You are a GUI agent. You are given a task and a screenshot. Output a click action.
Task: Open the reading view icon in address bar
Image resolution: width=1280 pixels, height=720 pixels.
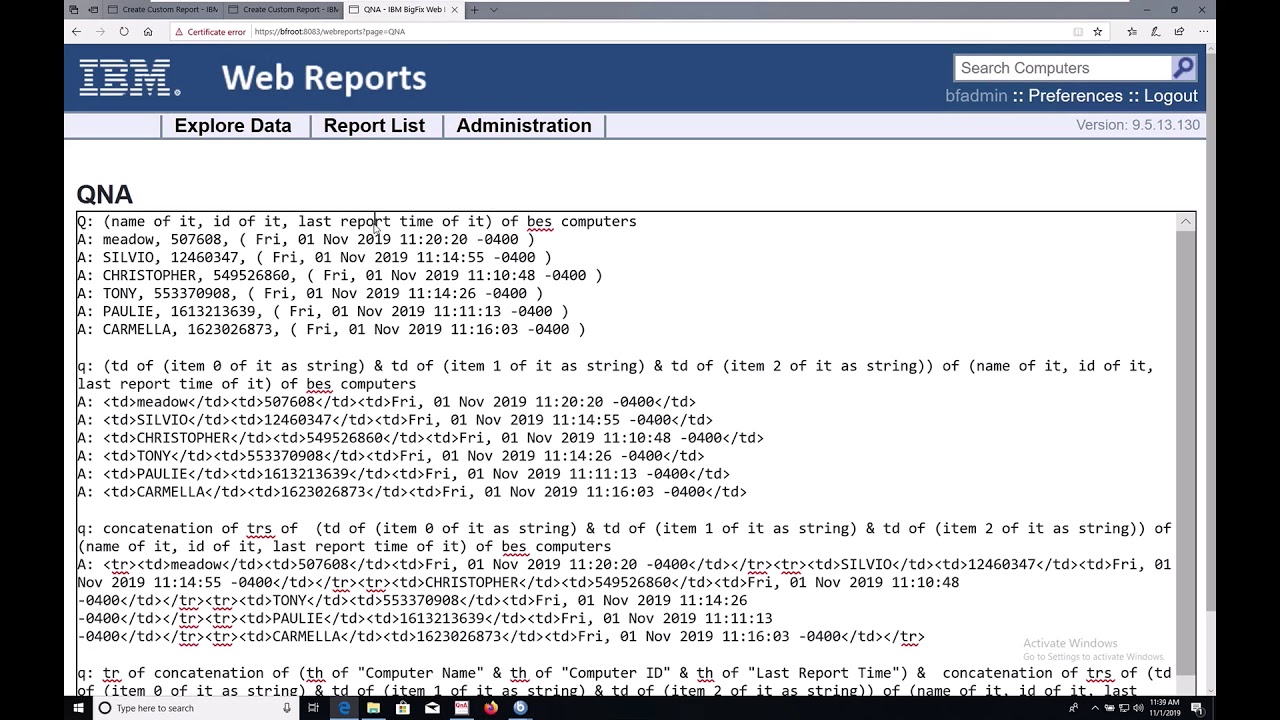[x=1078, y=31]
